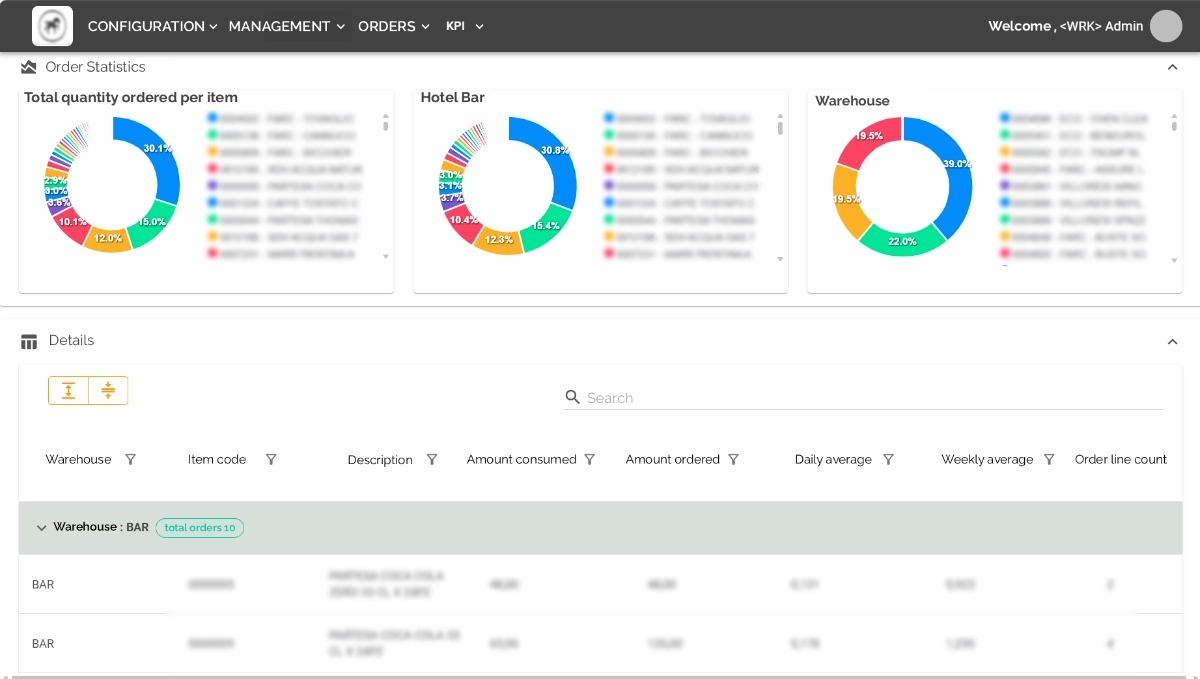This screenshot has height=679, width=1200.
Task: Open the MANAGEMENT menu
Action: click(286, 26)
